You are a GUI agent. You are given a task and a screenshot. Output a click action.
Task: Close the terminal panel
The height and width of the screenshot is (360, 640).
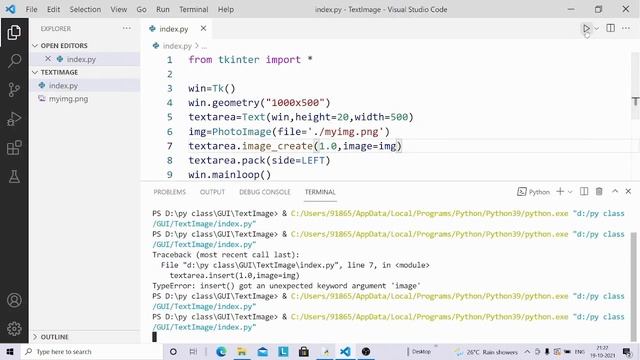[628, 191]
